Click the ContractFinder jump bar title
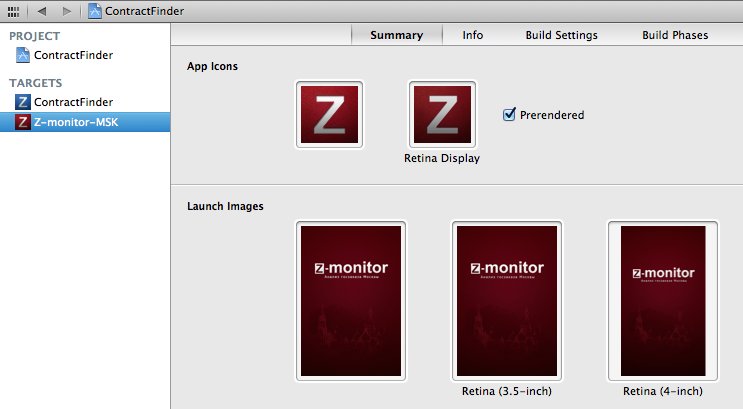Image resolution: width=743 pixels, height=409 pixels. point(144,11)
